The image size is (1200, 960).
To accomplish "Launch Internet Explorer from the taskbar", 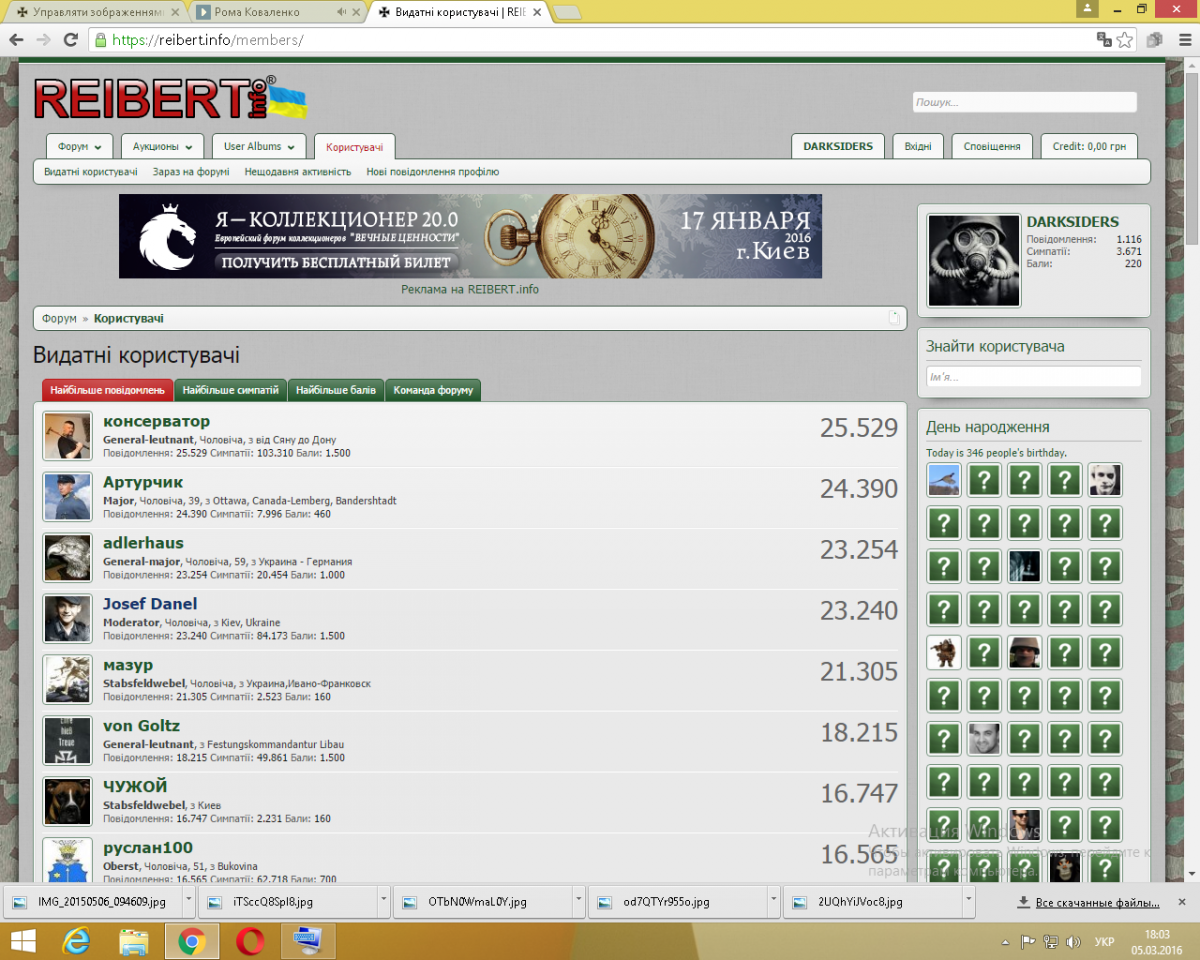I will click(x=77, y=941).
